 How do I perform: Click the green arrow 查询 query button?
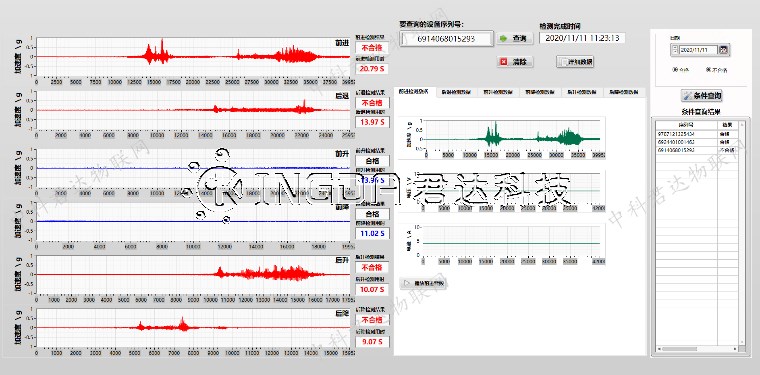514,38
